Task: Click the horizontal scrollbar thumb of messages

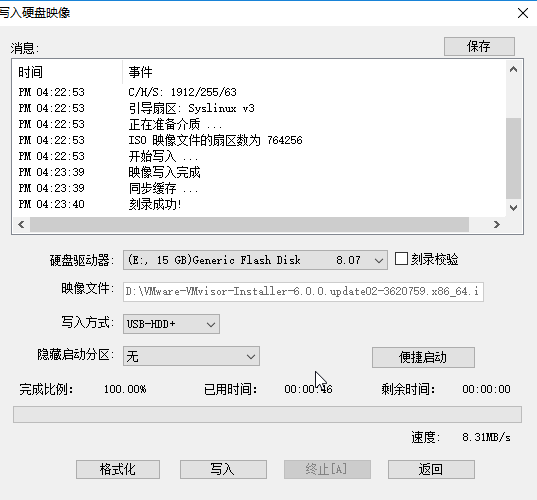Action: point(249,225)
